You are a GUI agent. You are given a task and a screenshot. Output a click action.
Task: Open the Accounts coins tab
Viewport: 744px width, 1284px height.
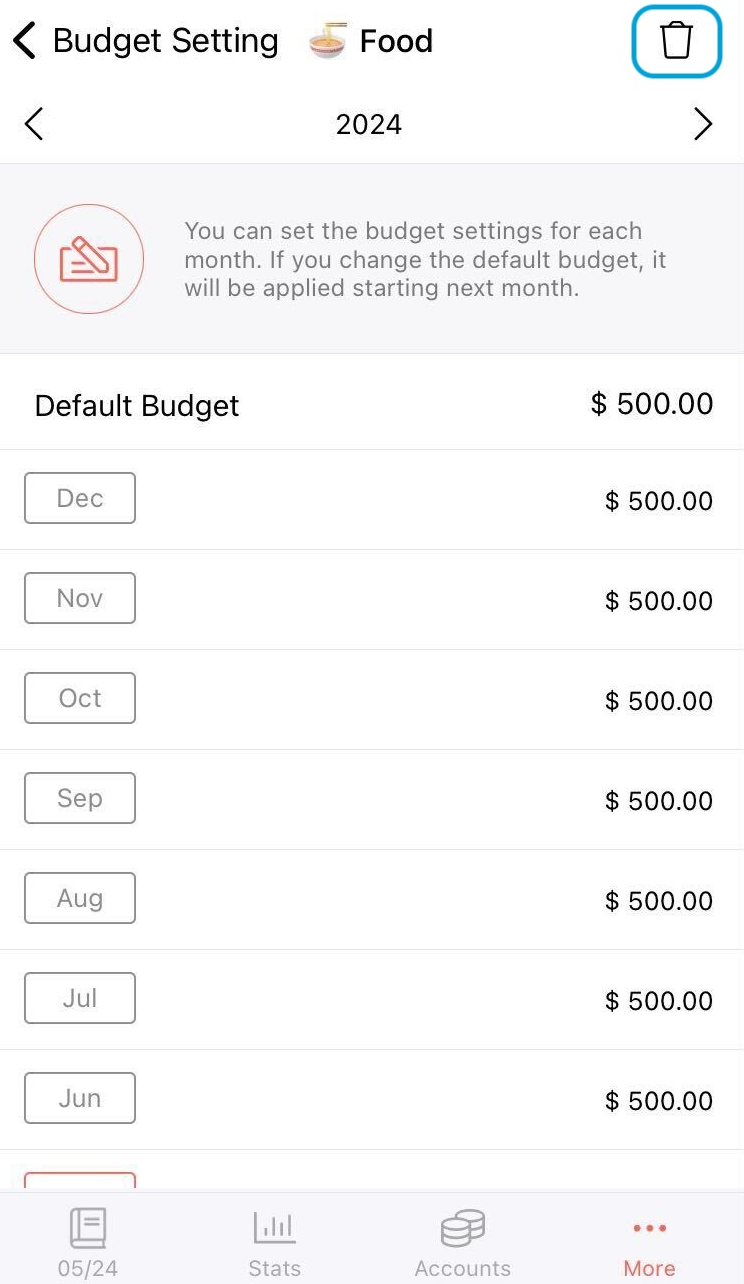tap(462, 1241)
